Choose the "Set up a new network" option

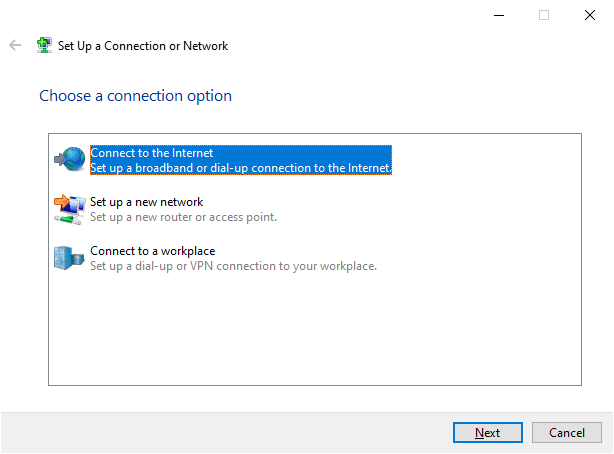click(146, 202)
